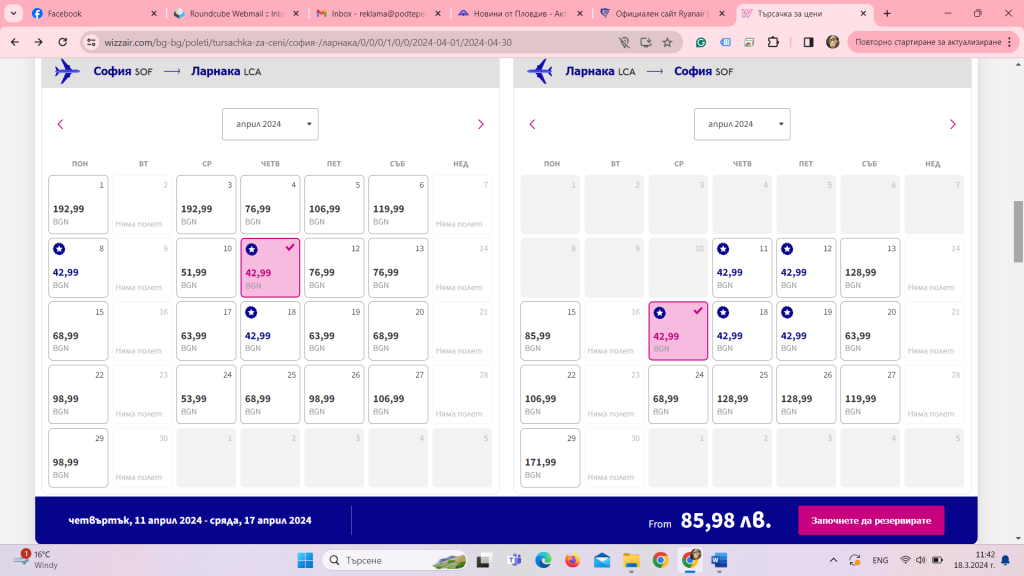
Task: Click the 'Започнете да резервирате' button
Action: point(870,520)
